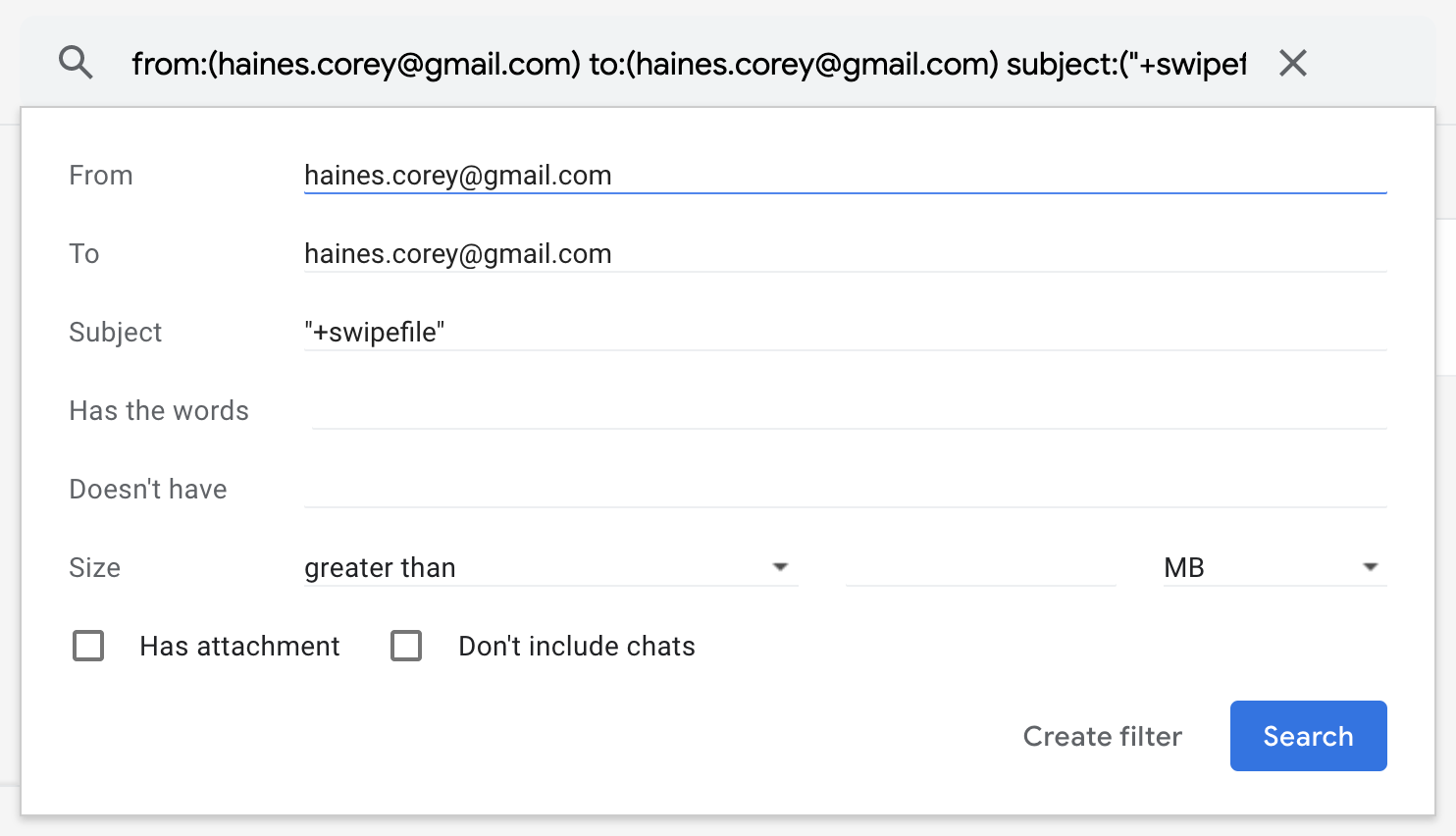Click the top search query text box
This screenshot has height=836, width=1456.
pos(687,64)
